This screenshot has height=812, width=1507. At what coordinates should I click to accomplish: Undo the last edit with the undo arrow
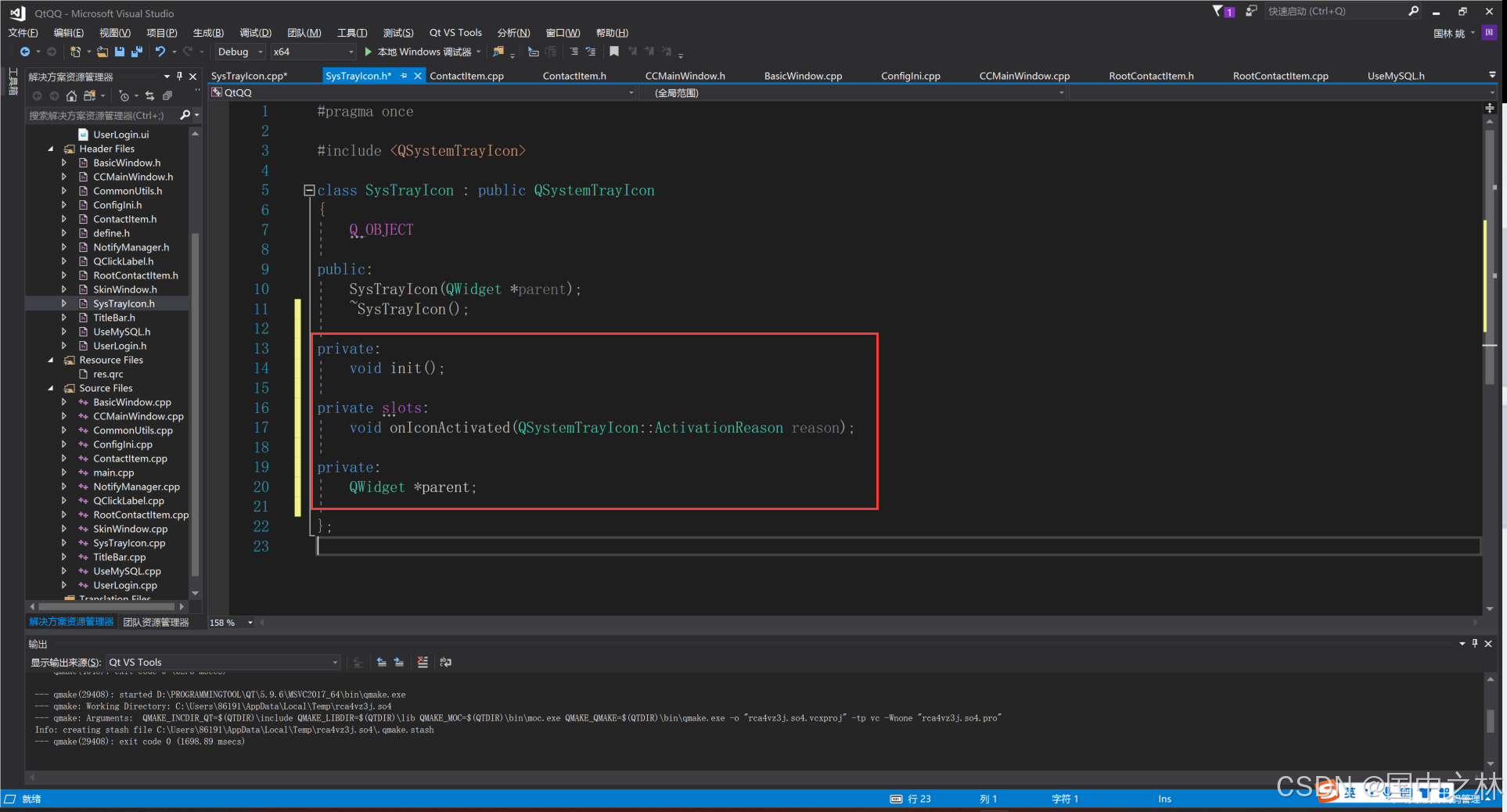(x=160, y=52)
